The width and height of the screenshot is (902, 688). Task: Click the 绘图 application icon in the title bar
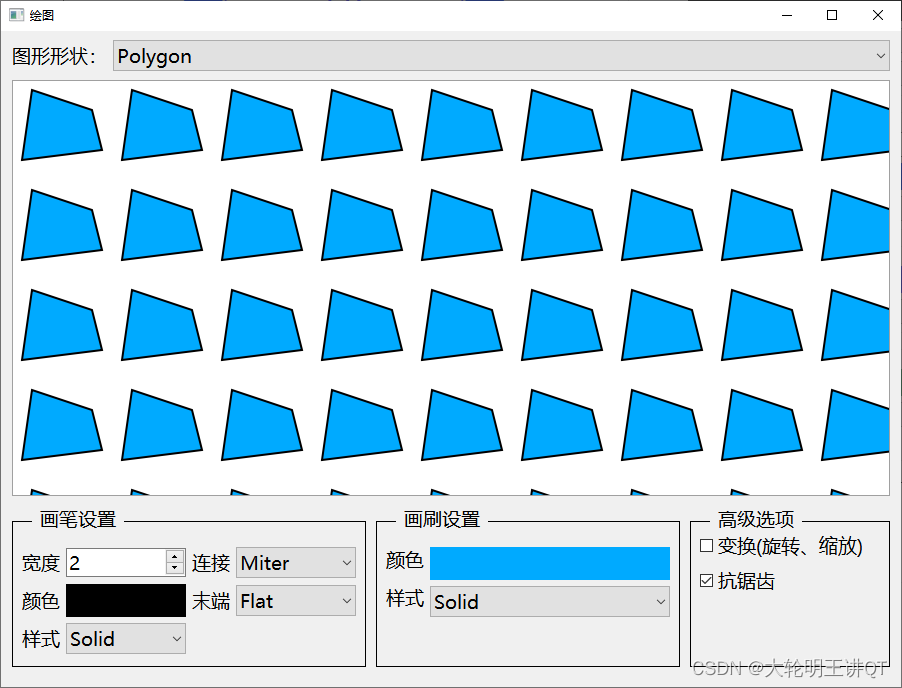(15, 15)
